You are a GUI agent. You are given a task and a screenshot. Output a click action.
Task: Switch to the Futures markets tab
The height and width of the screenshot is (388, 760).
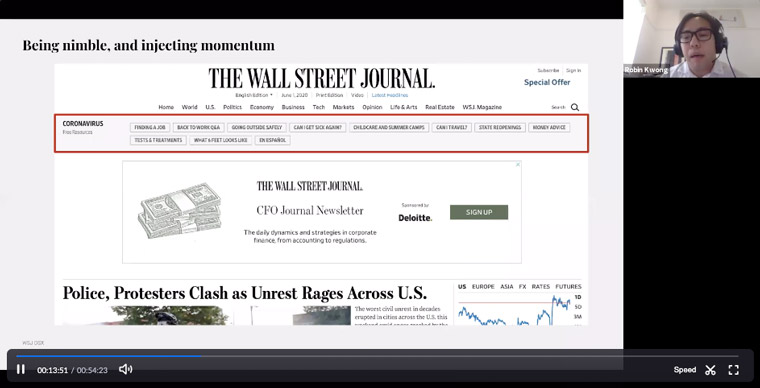(x=568, y=287)
